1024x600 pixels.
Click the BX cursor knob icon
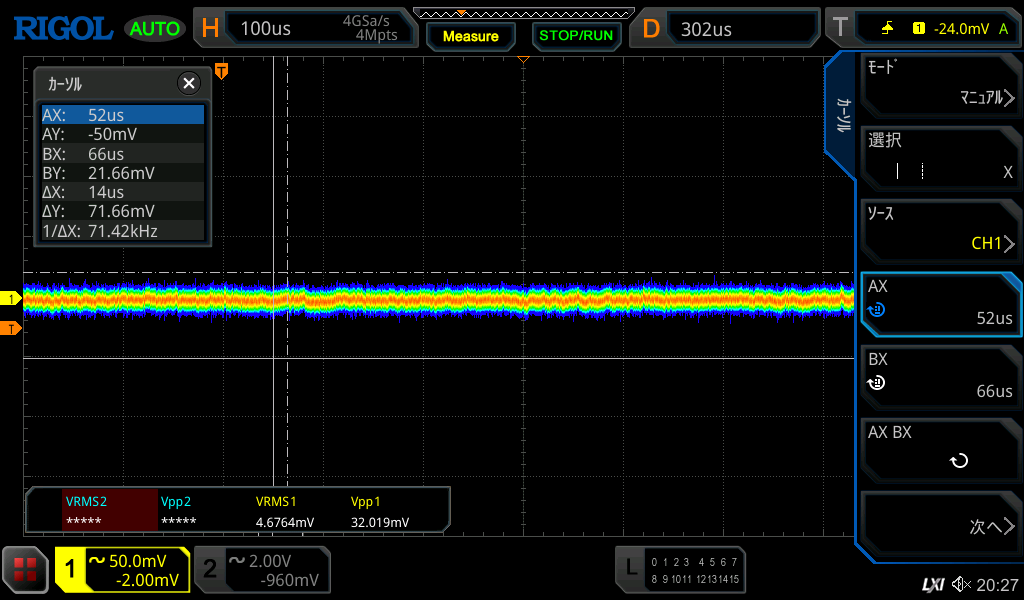coord(877,383)
